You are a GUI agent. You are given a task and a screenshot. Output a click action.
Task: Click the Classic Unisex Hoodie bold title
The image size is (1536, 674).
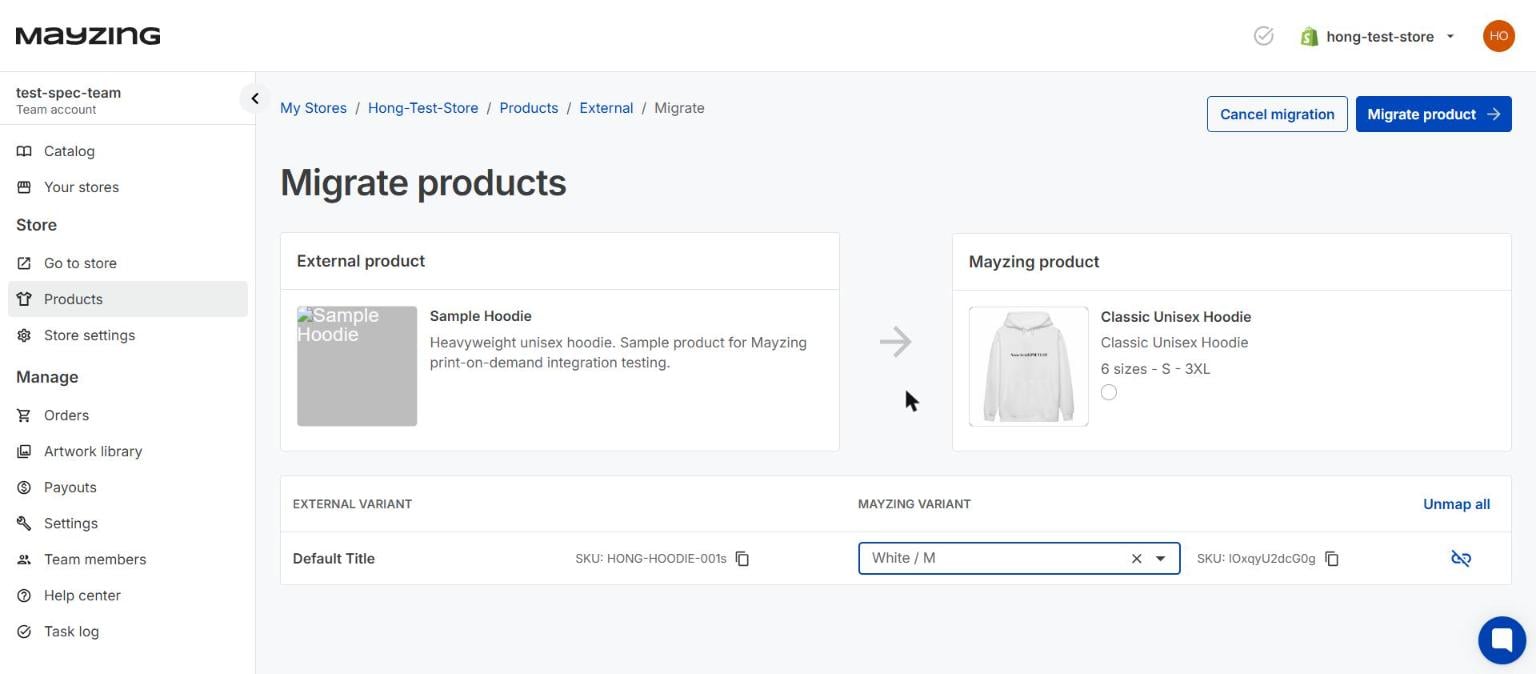tap(1176, 317)
